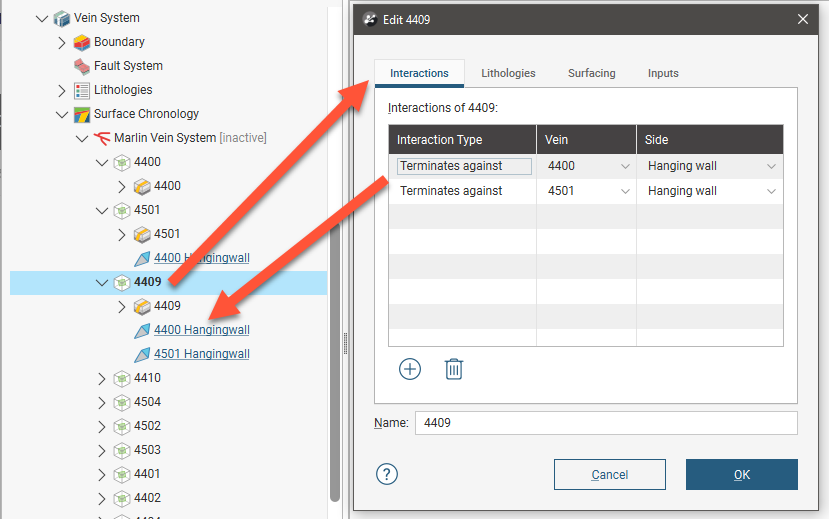This screenshot has width=829, height=519.
Task: Open Vein dropdown showing 4400
Action: click(x=625, y=166)
